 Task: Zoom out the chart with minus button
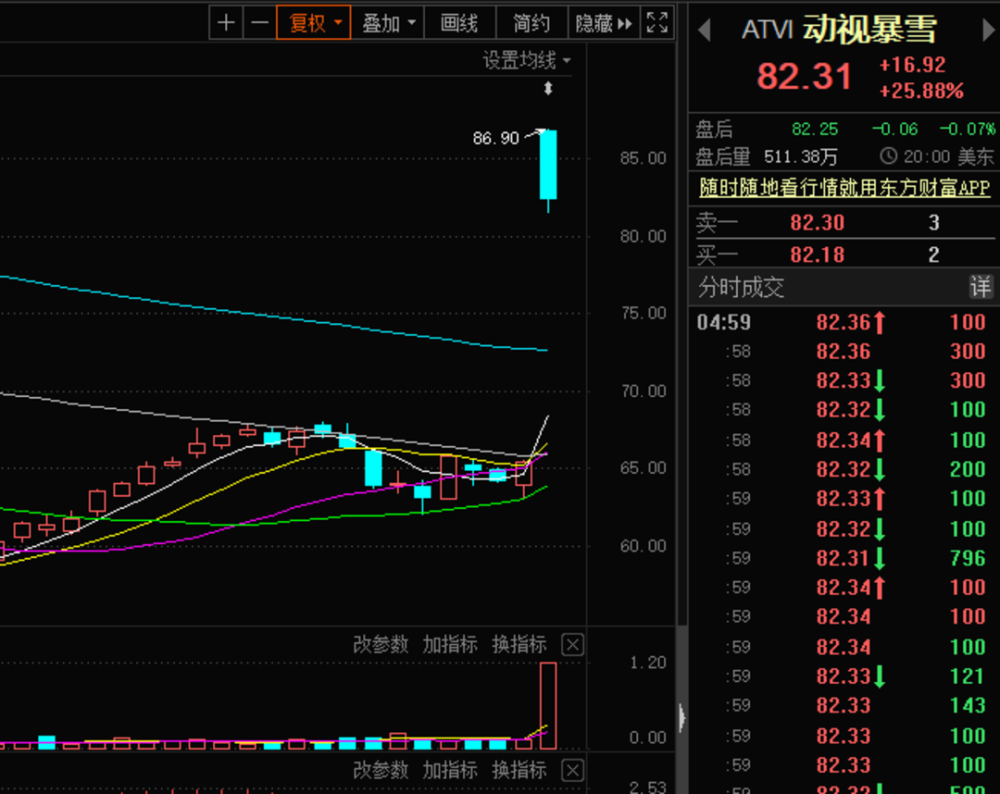(x=260, y=24)
